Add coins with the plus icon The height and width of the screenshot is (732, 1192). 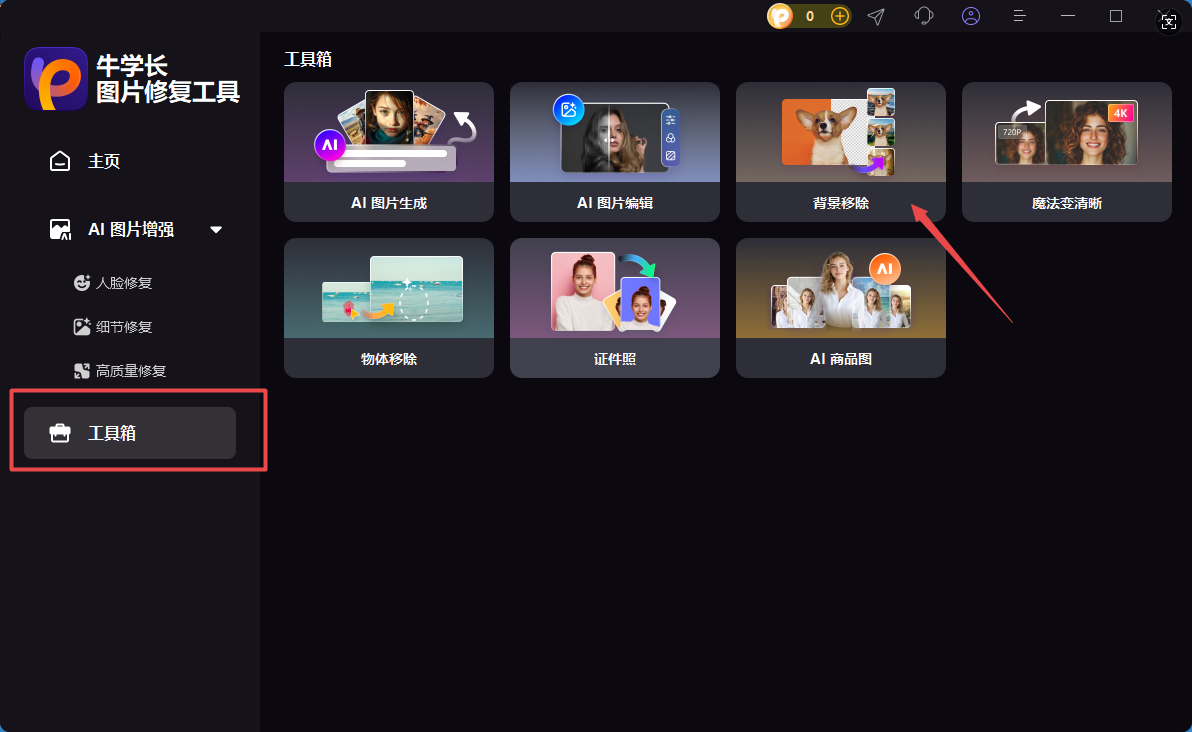tap(839, 16)
